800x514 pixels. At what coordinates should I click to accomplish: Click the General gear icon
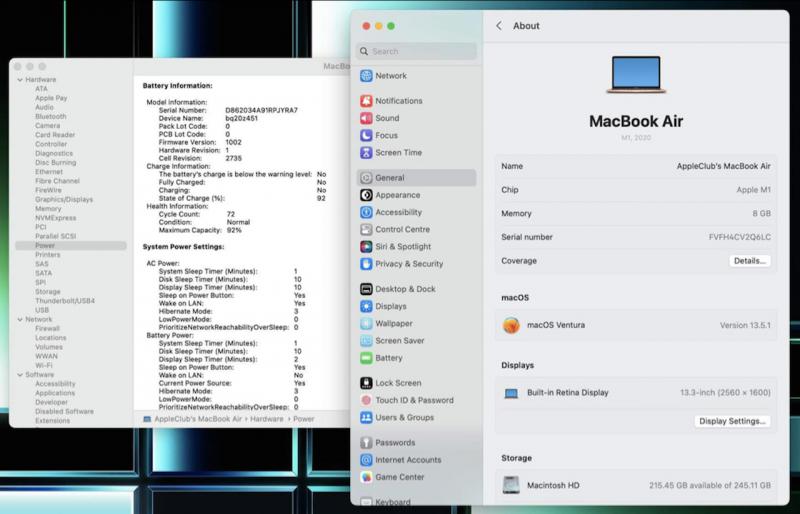point(366,178)
